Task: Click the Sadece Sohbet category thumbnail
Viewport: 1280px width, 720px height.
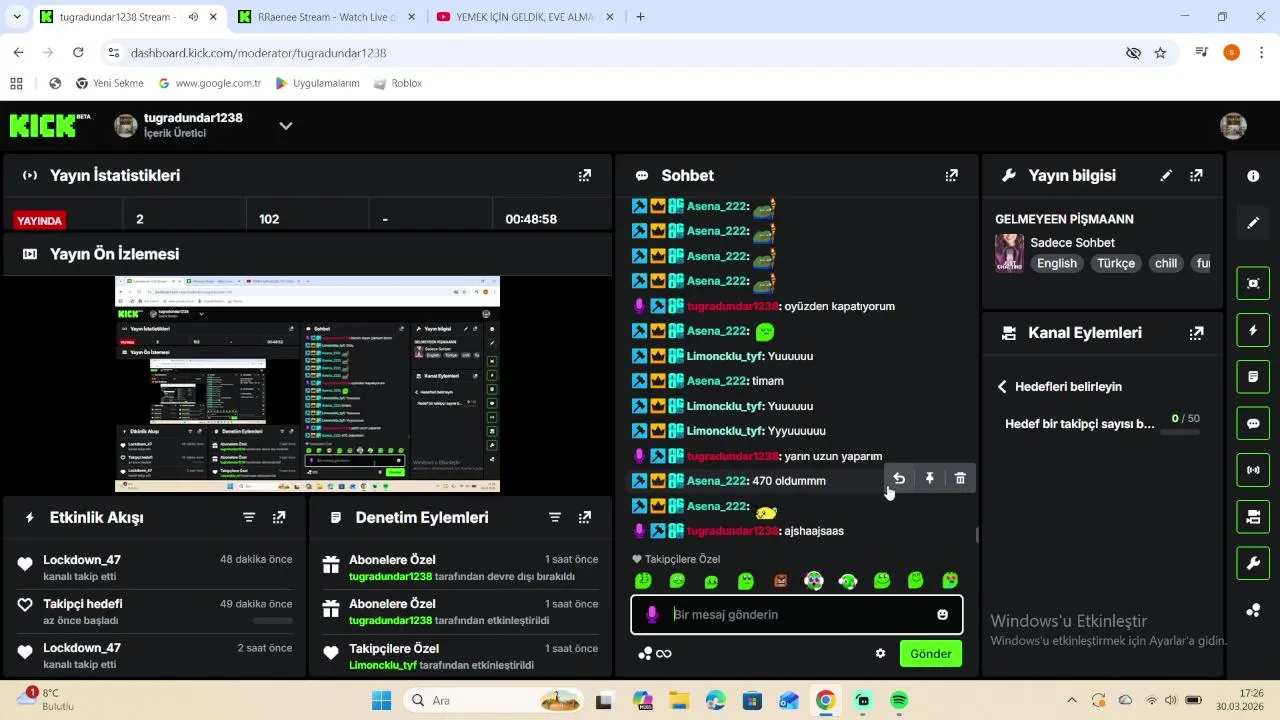Action: (x=1009, y=253)
